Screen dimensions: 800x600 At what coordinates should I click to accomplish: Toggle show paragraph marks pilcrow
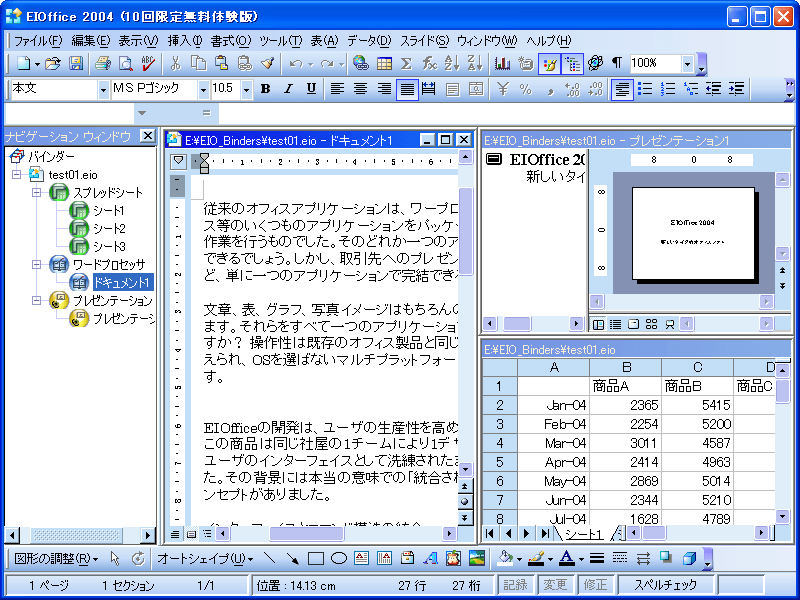[617, 63]
